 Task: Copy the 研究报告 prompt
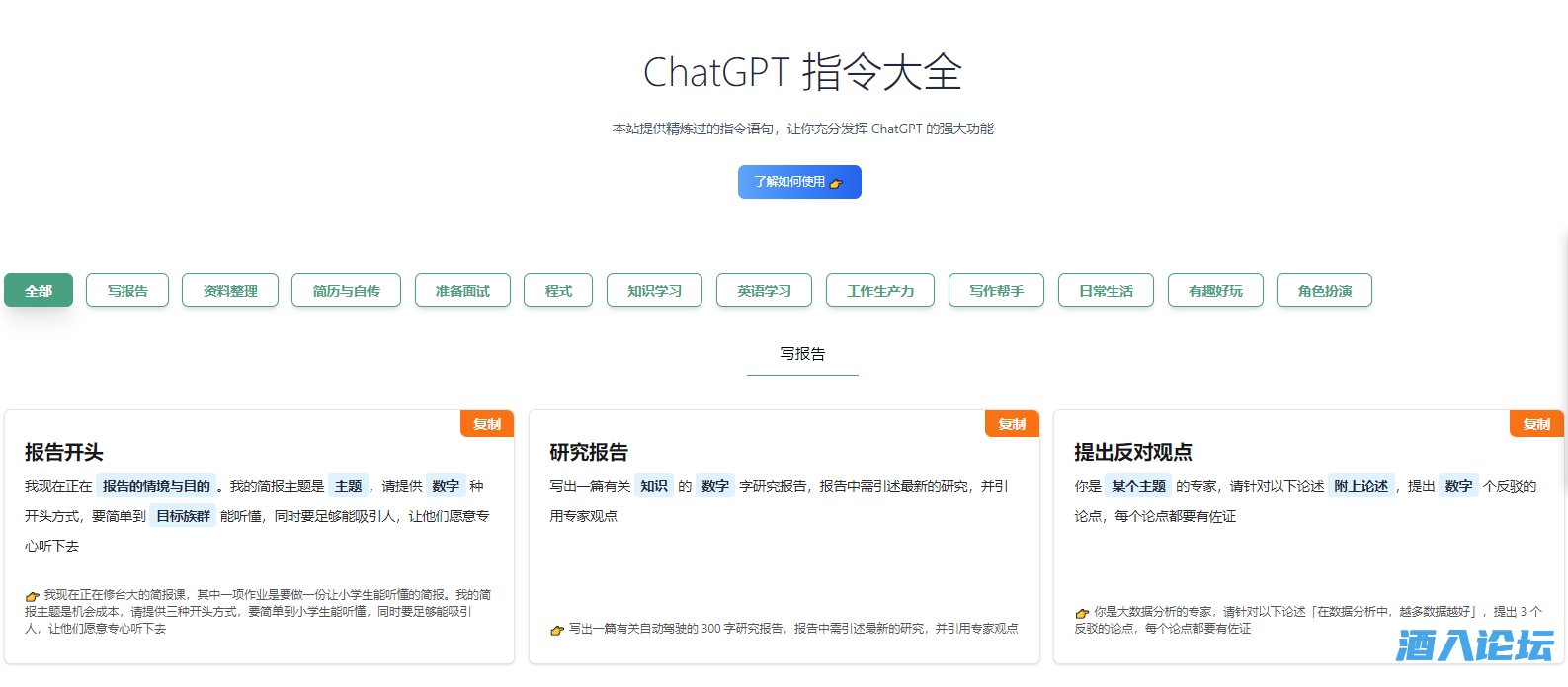click(x=1012, y=424)
